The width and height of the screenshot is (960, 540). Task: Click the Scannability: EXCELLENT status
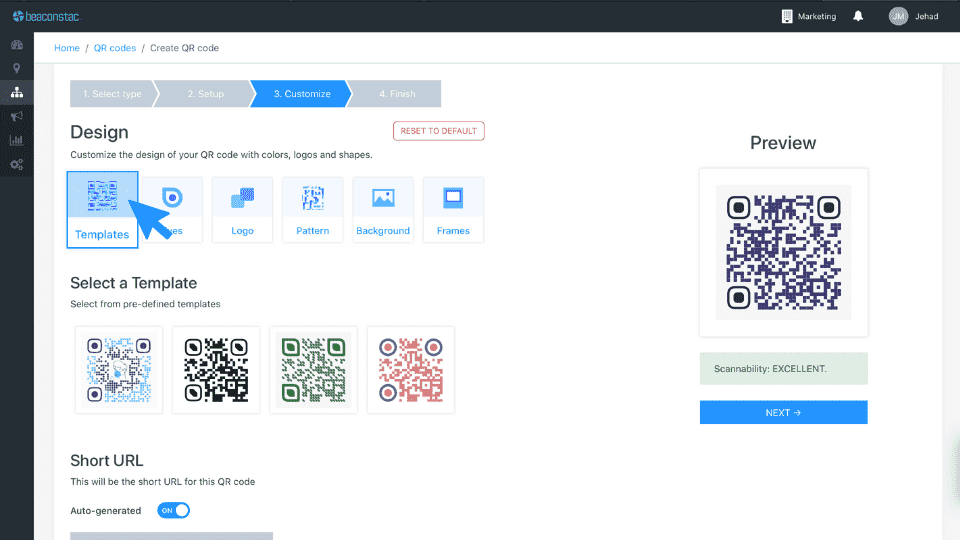tap(784, 369)
